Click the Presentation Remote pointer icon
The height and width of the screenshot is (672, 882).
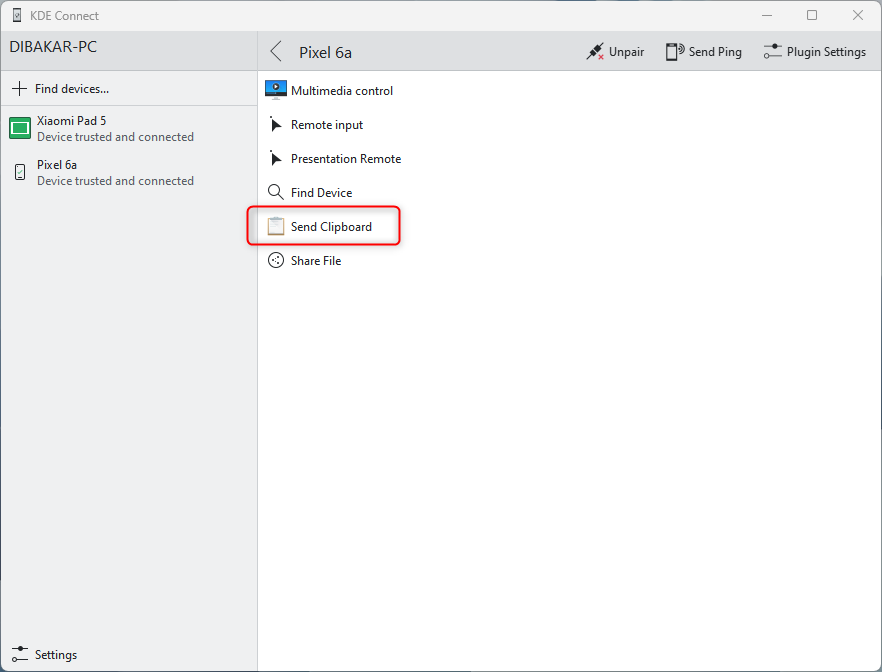(275, 159)
